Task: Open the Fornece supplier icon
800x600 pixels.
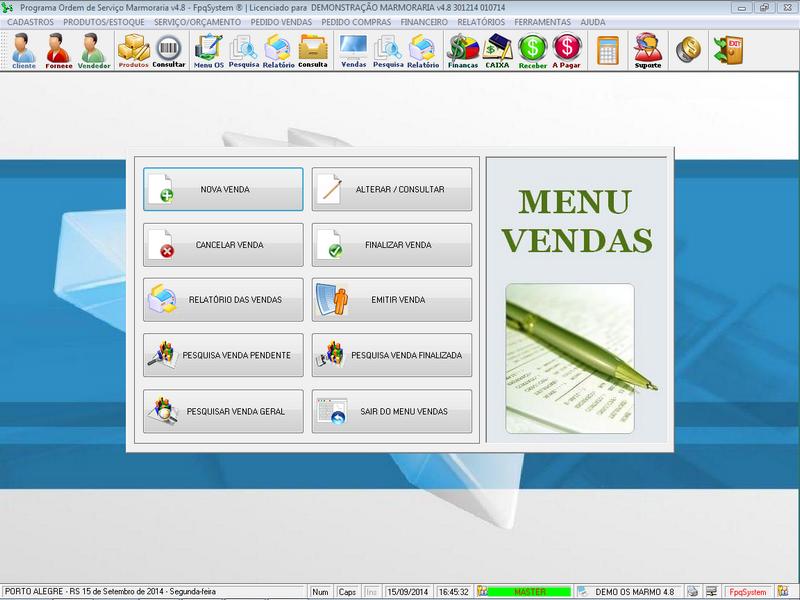Action: point(58,51)
